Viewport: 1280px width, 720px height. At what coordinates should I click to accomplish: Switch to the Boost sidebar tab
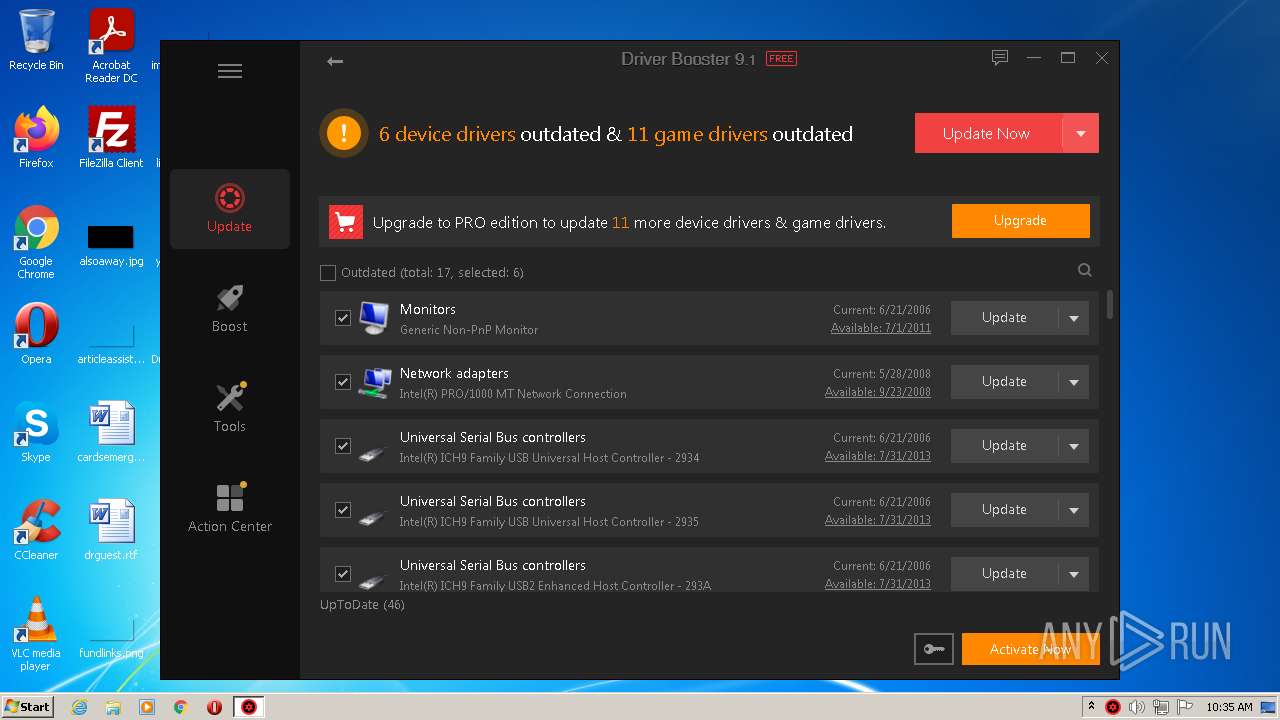tap(230, 309)
